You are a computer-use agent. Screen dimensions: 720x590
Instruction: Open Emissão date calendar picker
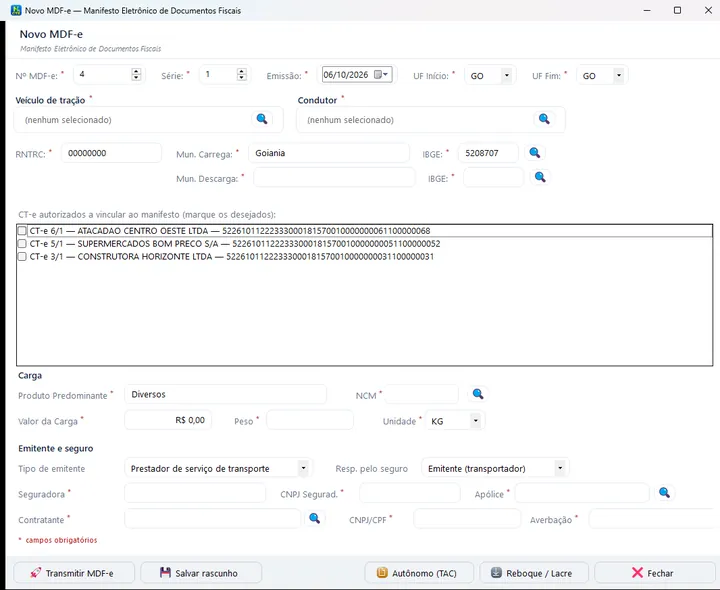point(381,75)
